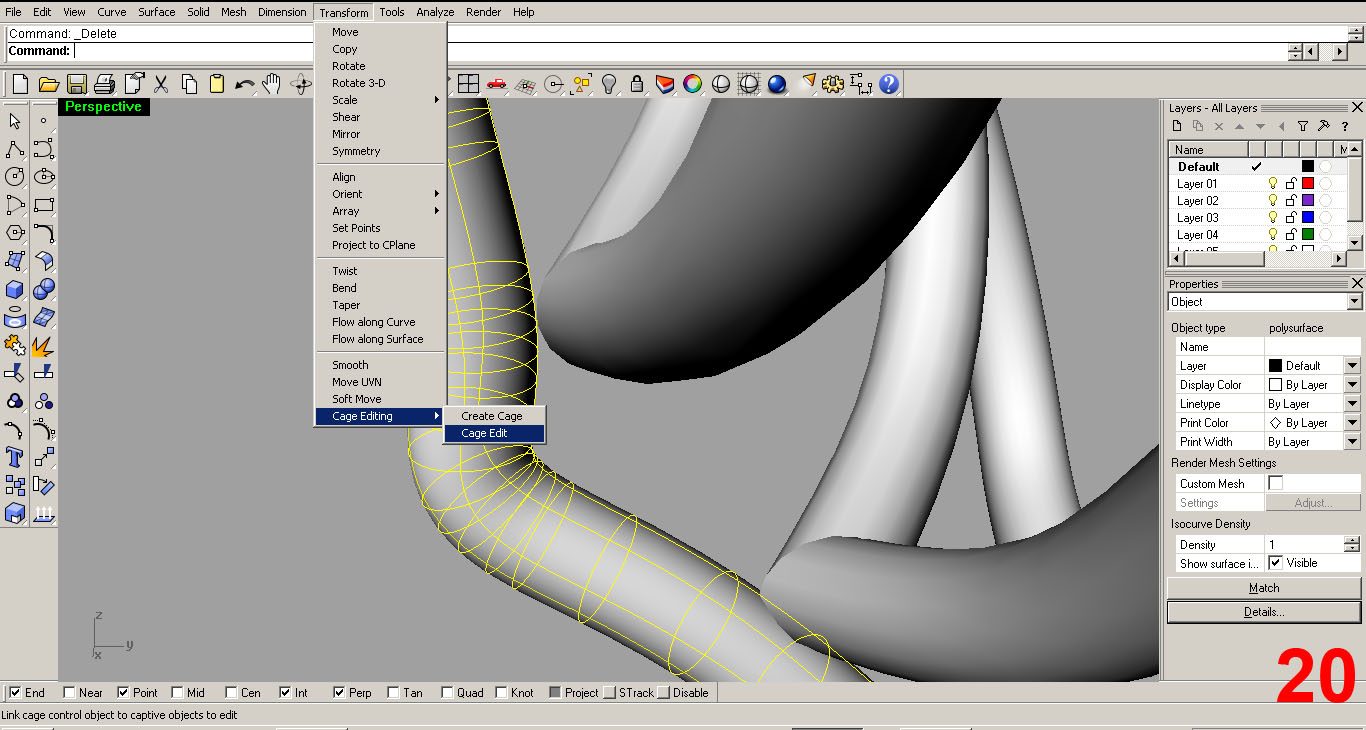Toggle the Int osnap checkbox
1366x730 pixels.
pyautogui.click(x=285, y=692)
